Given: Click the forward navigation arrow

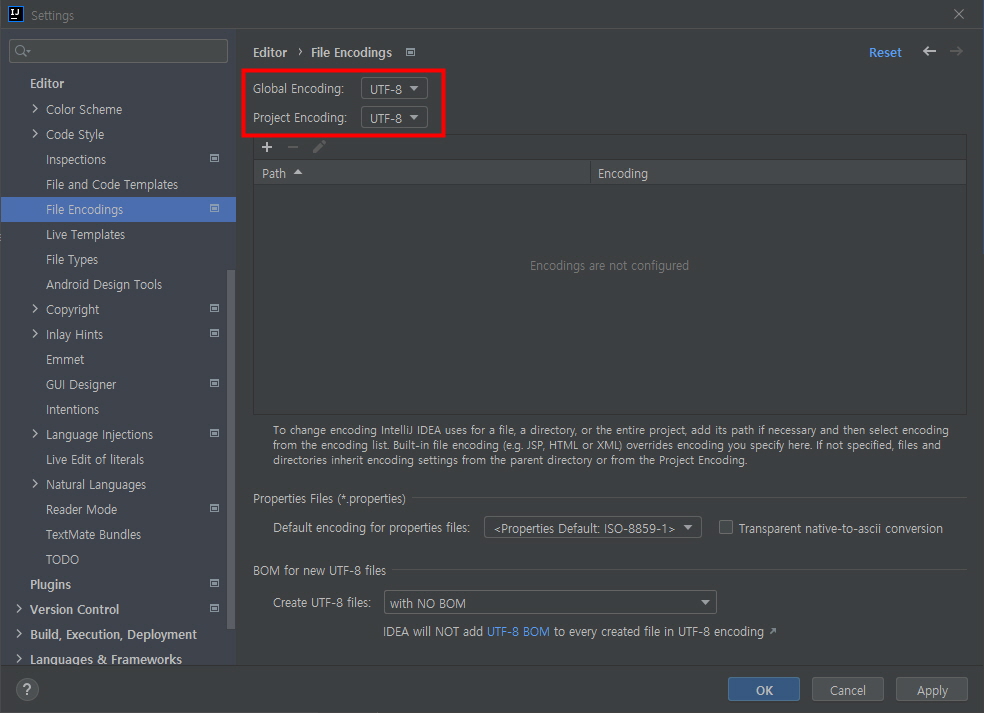Looking at the screenshot, I should (x=956, y=51).
